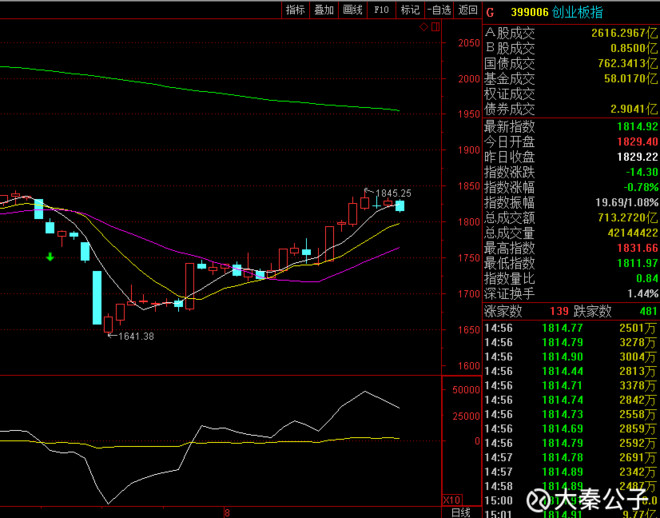Screen dimensions: 660x518
Task: Click the 涨家数 advancing count row
Action: 513,311
